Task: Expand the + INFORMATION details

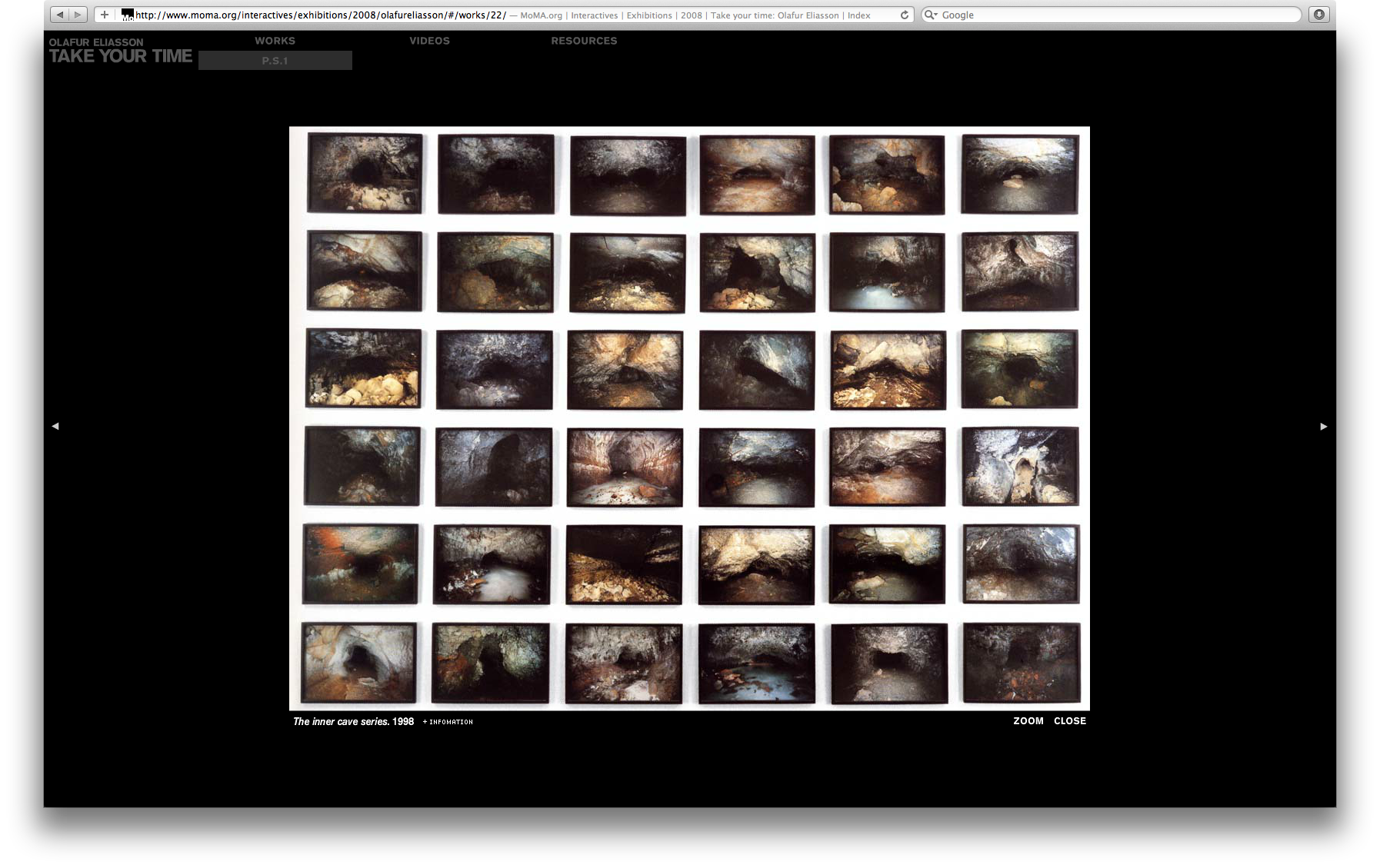Action: [x=448, y=722]
